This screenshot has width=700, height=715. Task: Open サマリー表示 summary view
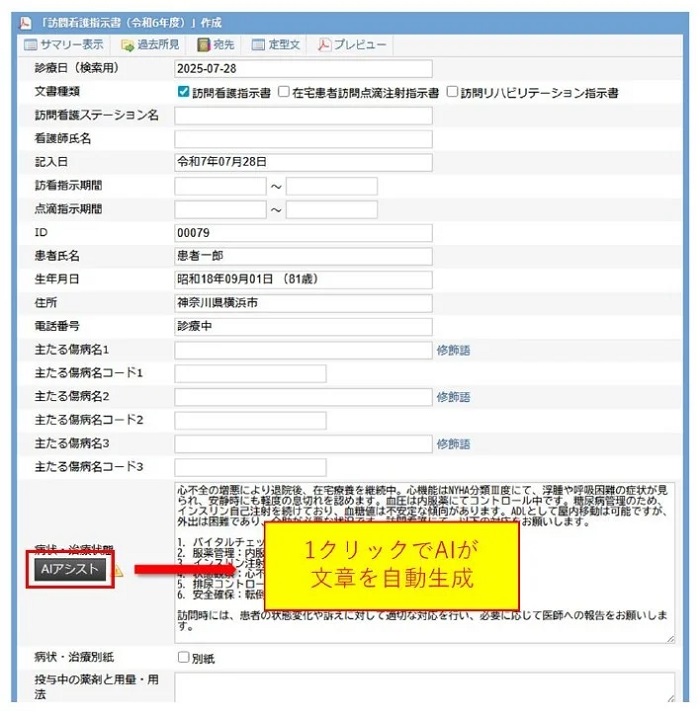(x=63, y=45)
